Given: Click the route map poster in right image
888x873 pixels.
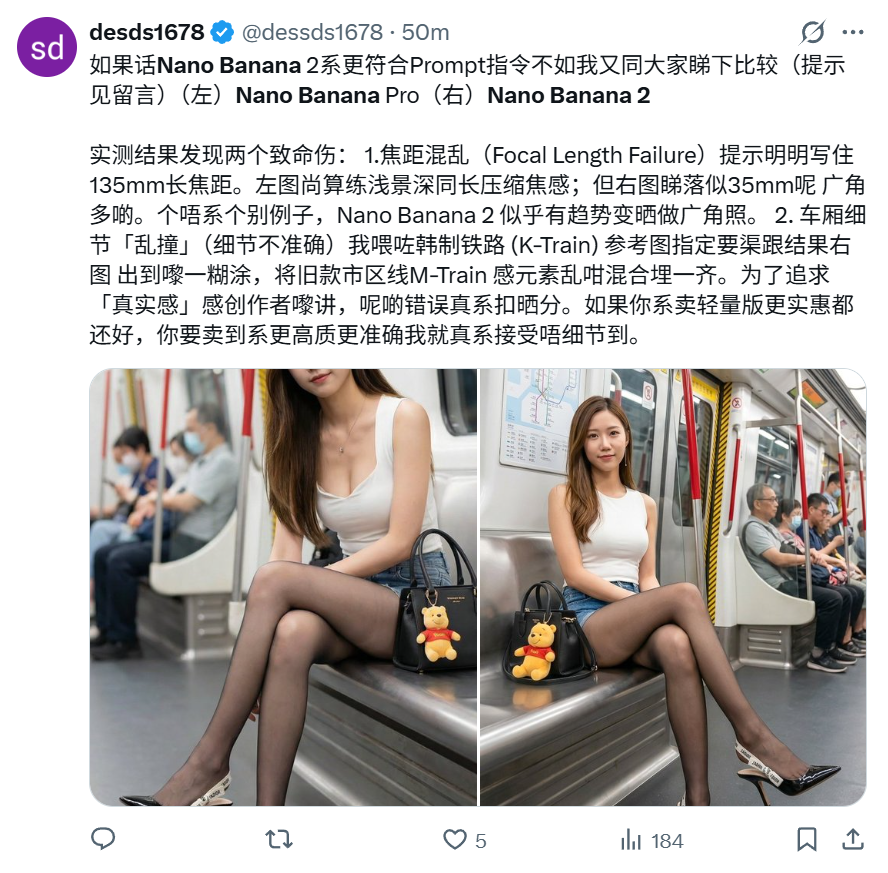Looking at the screenshot, I should (539, 420).
